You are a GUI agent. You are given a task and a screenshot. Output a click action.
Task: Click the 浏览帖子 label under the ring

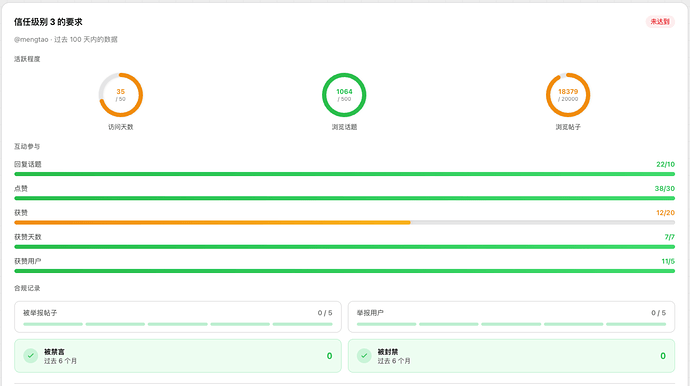coord(568,127)
